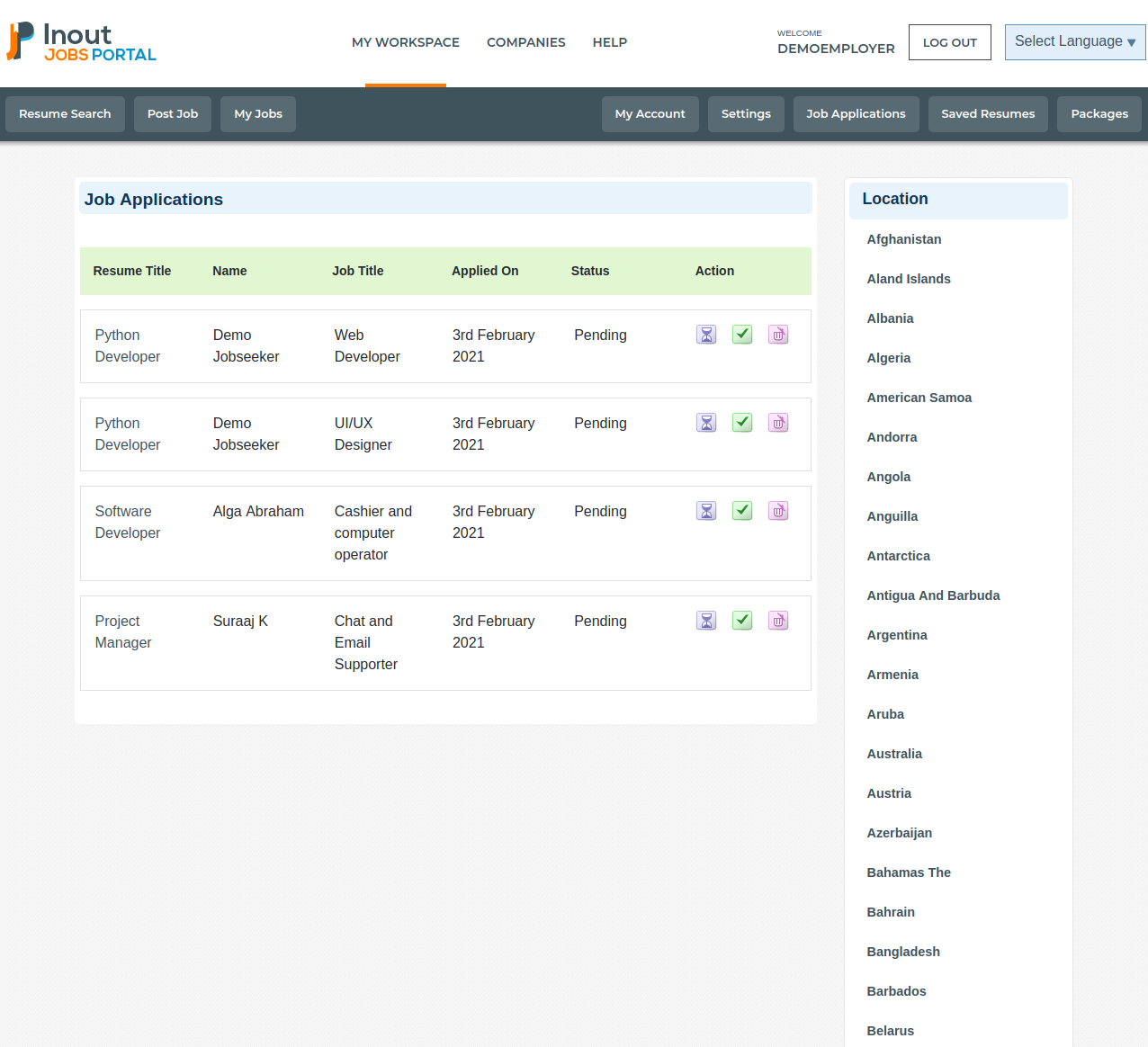Switch to MY WORKSPACE
Image resolution: width=1148 pixels, height=1047 pixels.
[x=405, y=42]
